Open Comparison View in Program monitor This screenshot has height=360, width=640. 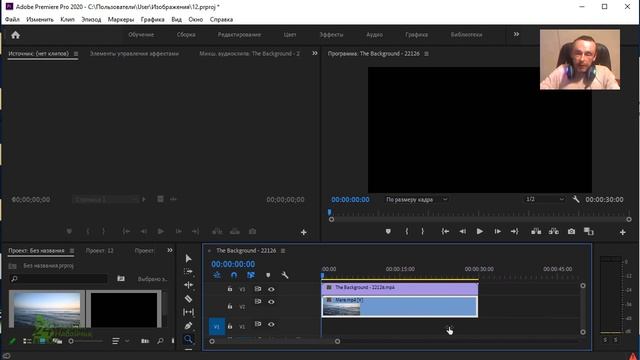[x=589, y=231]
